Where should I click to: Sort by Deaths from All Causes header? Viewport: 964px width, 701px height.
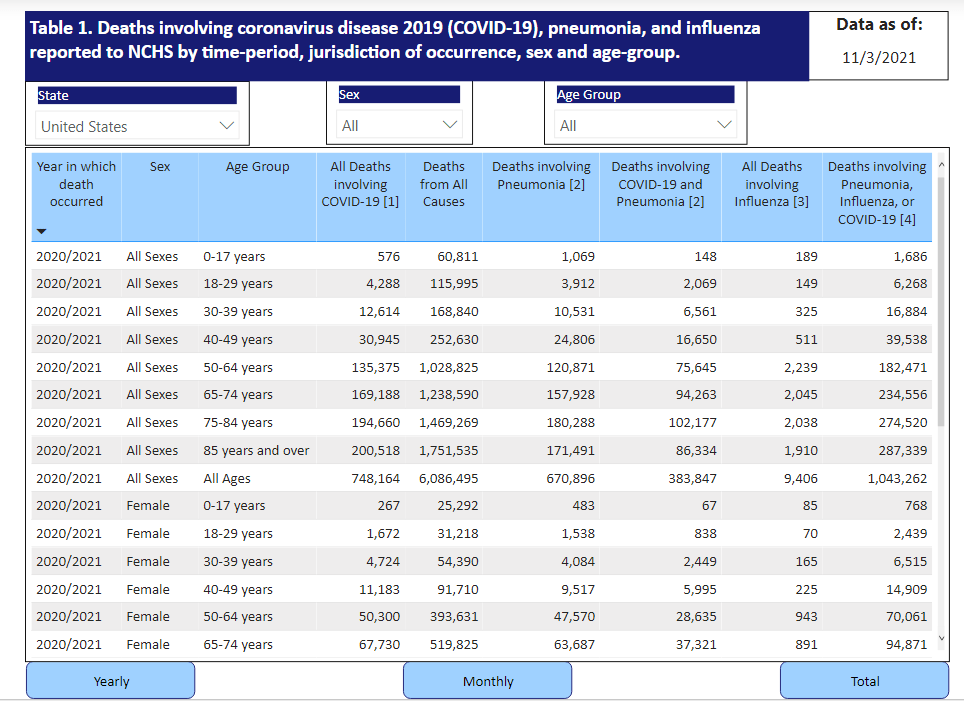coord(443,184)
